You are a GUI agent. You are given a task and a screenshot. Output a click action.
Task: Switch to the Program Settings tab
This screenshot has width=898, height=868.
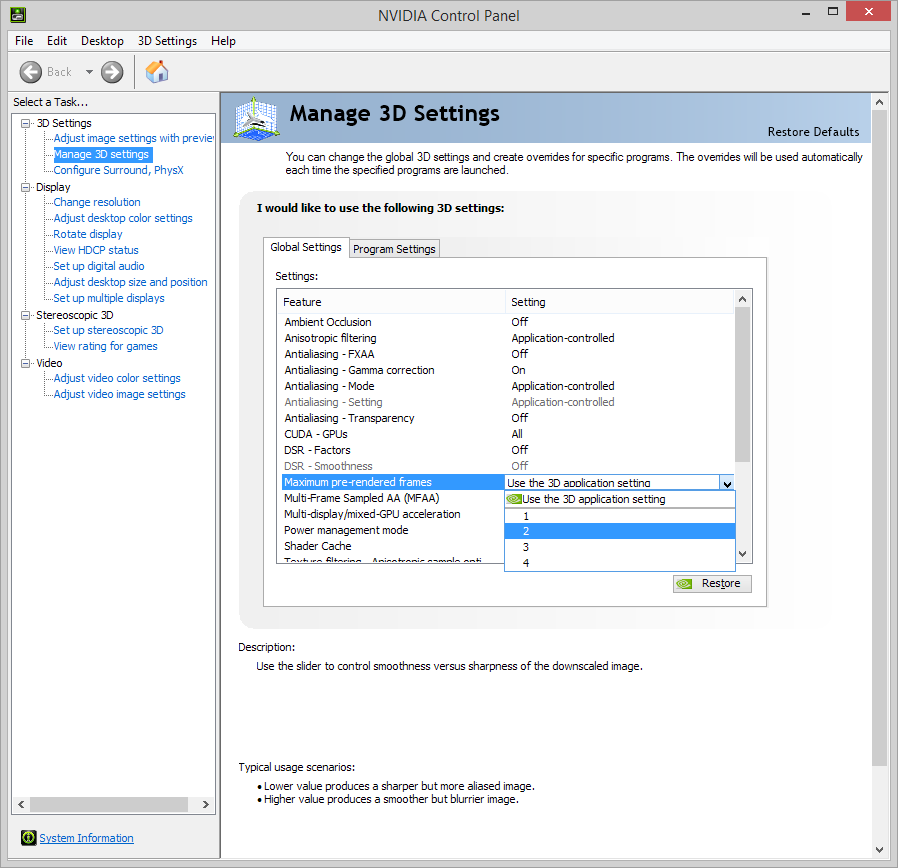pyautogui.click(x=394, y=249)
